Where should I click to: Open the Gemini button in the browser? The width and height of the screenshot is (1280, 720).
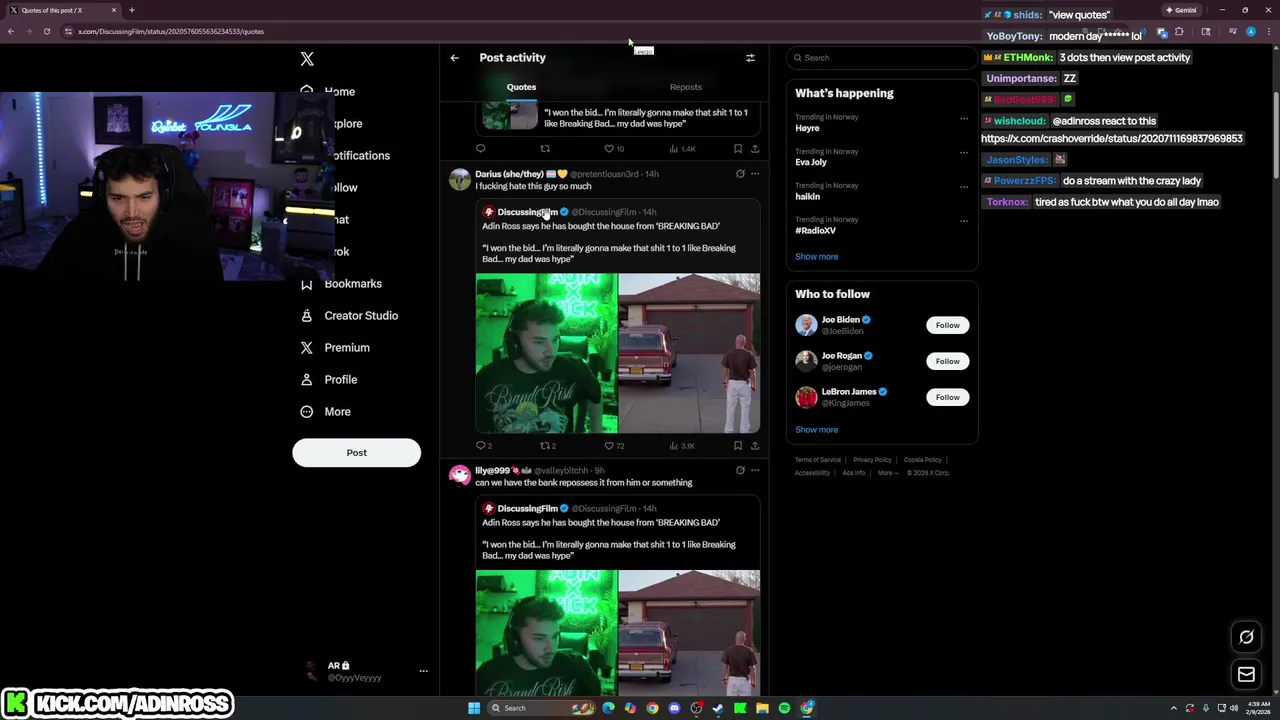click(1181, 10)
